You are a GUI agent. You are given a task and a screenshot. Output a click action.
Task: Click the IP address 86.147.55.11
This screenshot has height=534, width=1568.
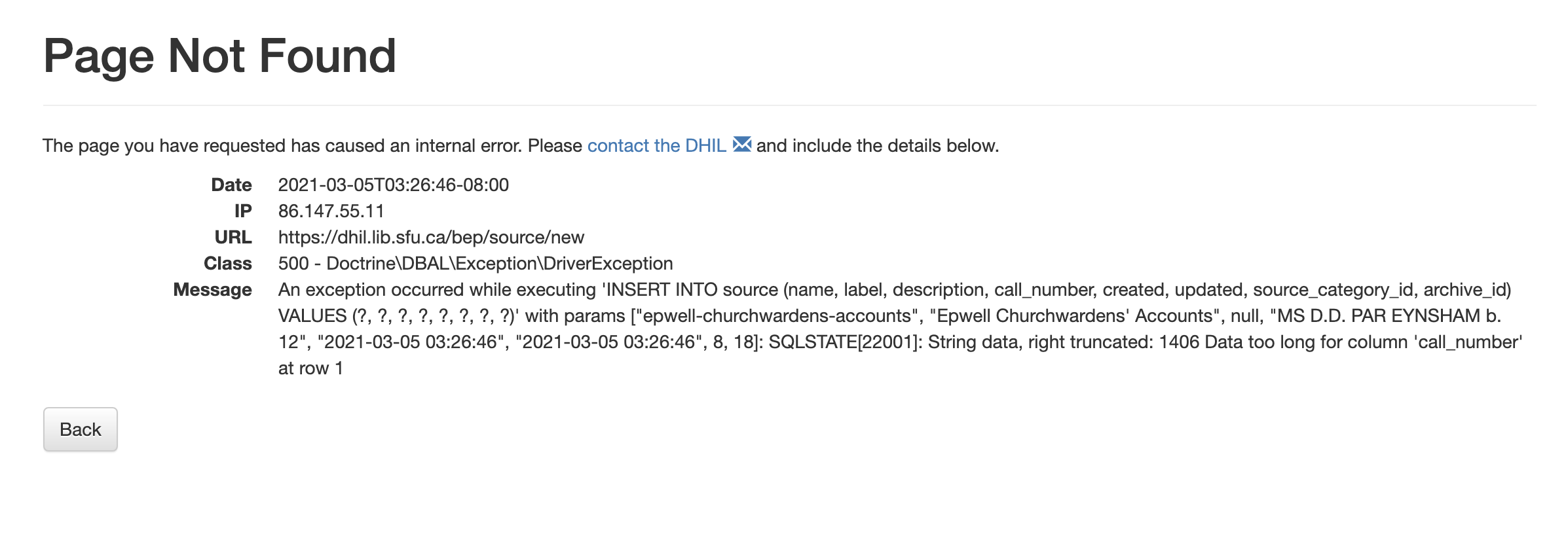click(x=331, y=211)
